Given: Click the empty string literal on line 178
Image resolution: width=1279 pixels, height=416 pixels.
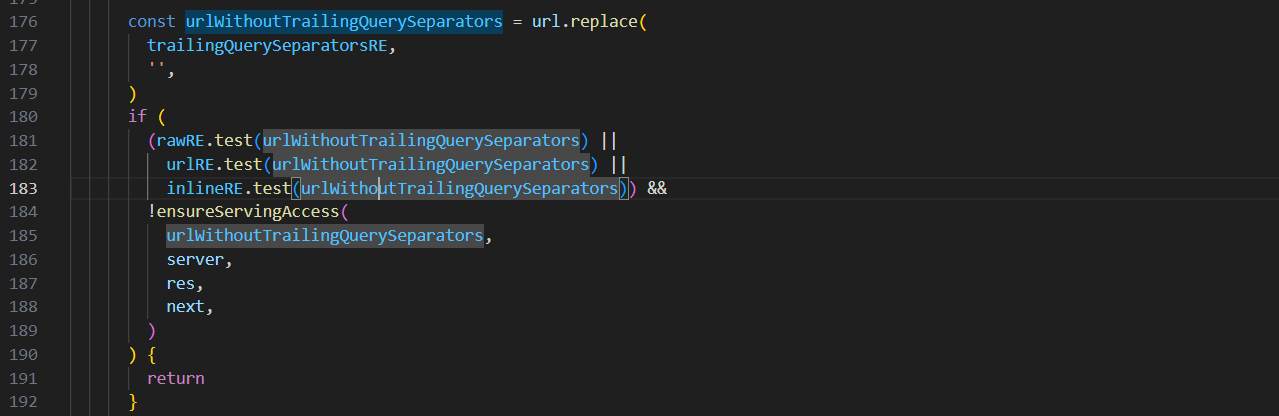Looking at the screenshot, I should pos(156,69).
